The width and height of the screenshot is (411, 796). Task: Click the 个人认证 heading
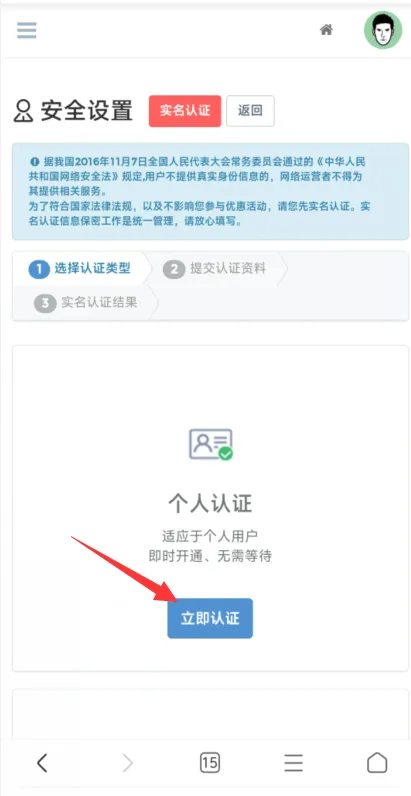210,504
